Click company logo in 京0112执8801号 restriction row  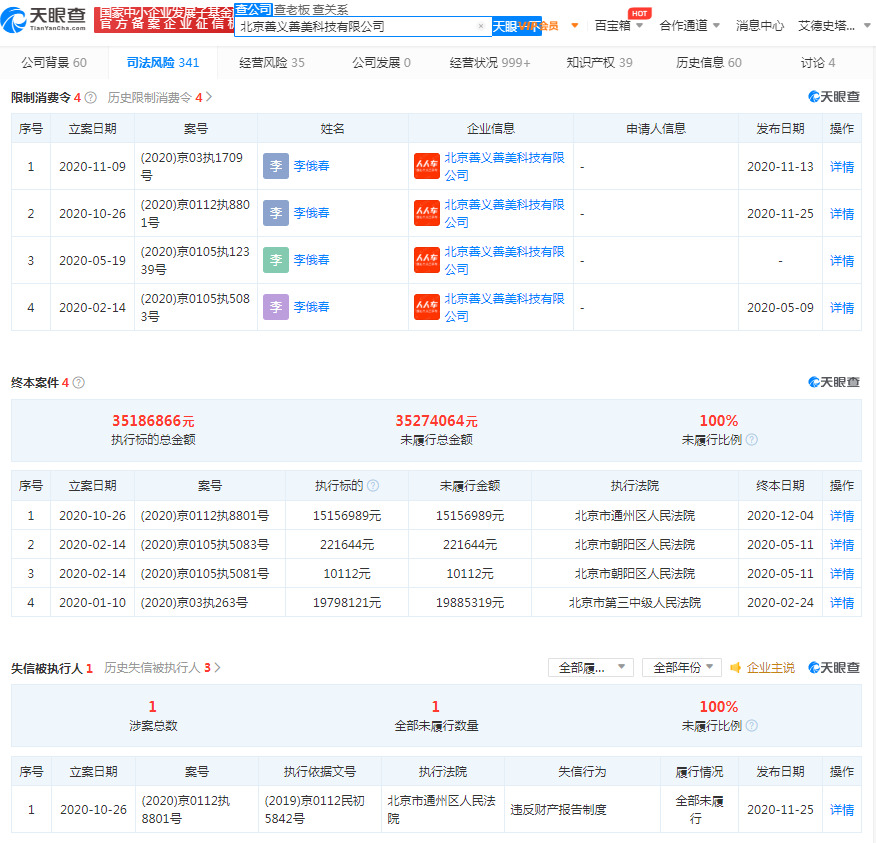(x=427, y=213)
